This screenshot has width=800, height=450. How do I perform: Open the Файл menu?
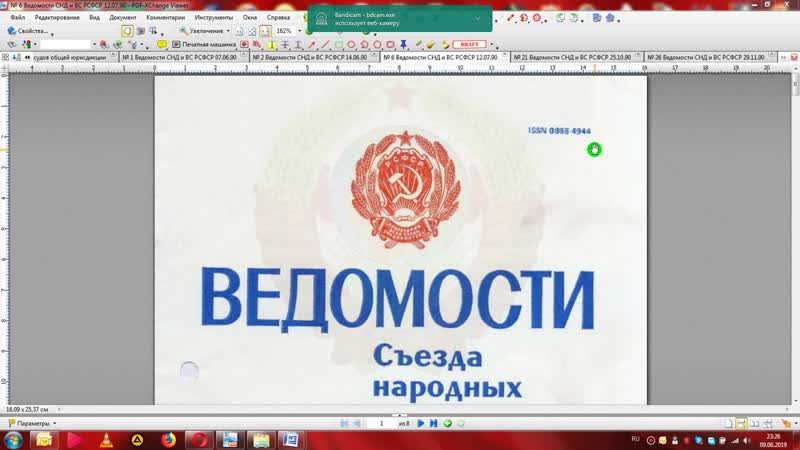17,17
